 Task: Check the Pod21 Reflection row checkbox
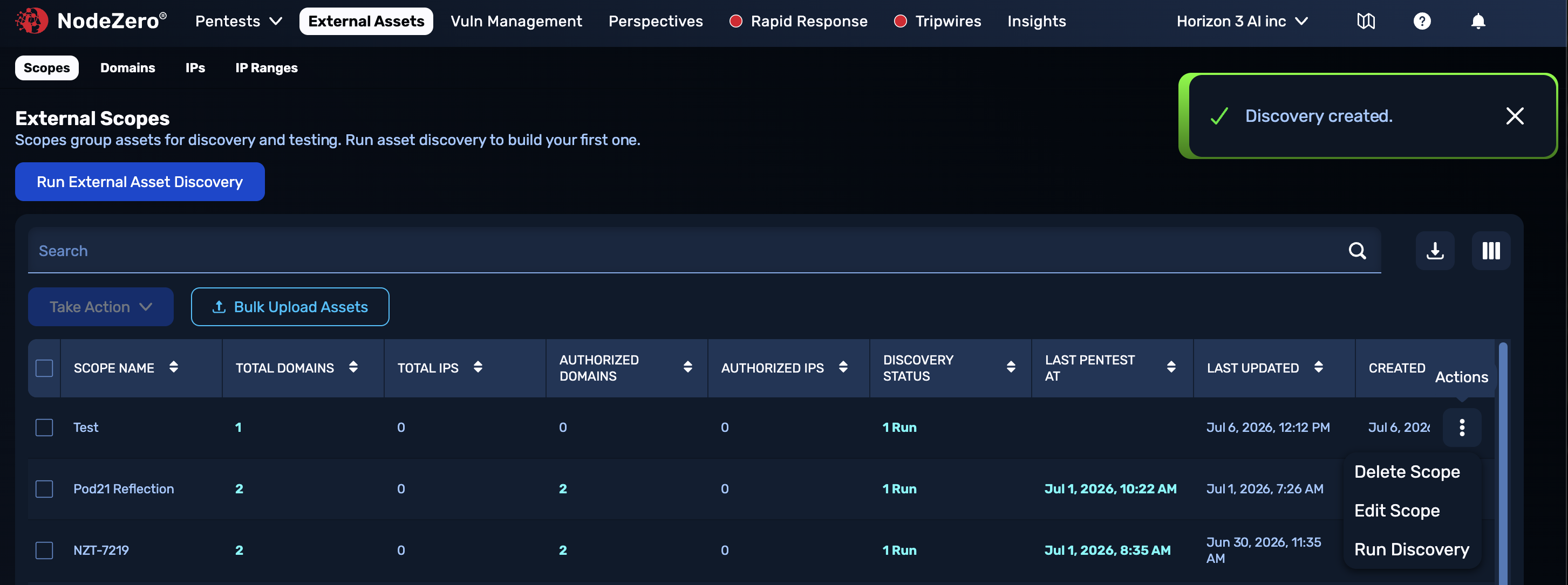coord(44,489)
